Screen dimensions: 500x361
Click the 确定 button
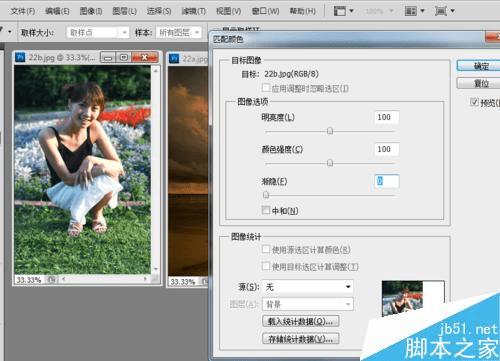480,66
